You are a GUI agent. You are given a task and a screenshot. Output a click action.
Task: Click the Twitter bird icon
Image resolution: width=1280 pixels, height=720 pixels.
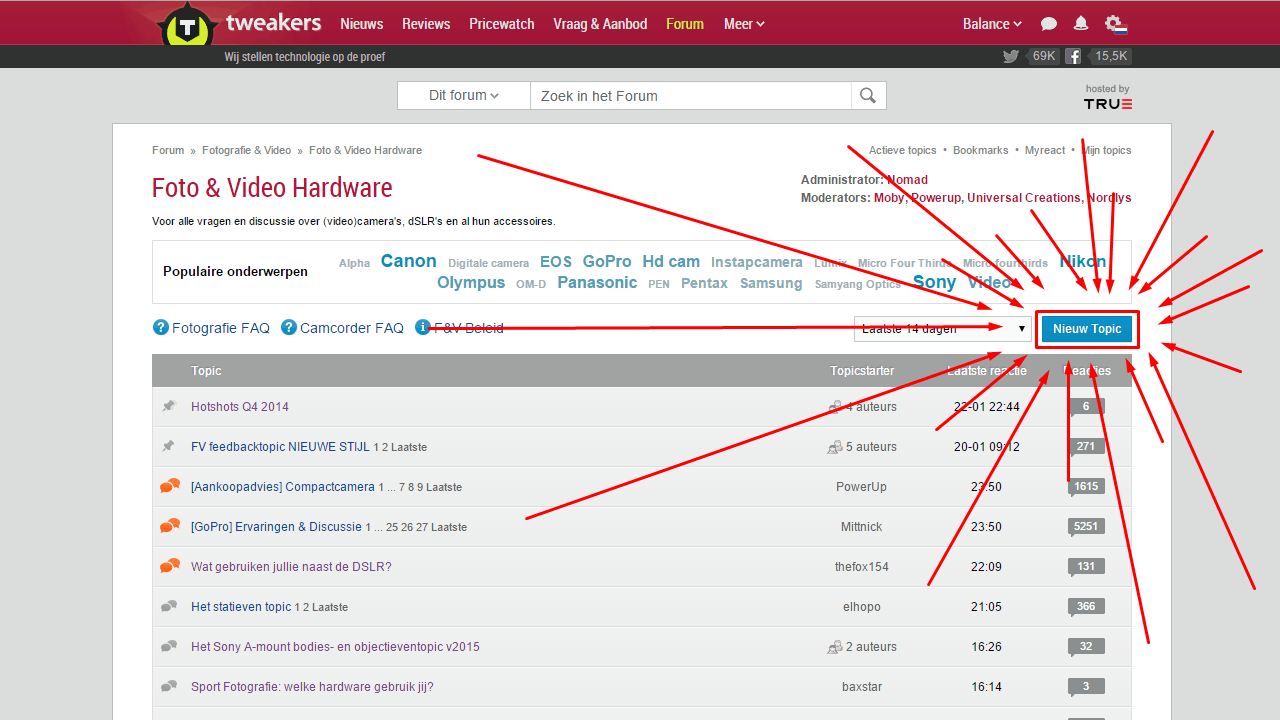point(1011,57)
